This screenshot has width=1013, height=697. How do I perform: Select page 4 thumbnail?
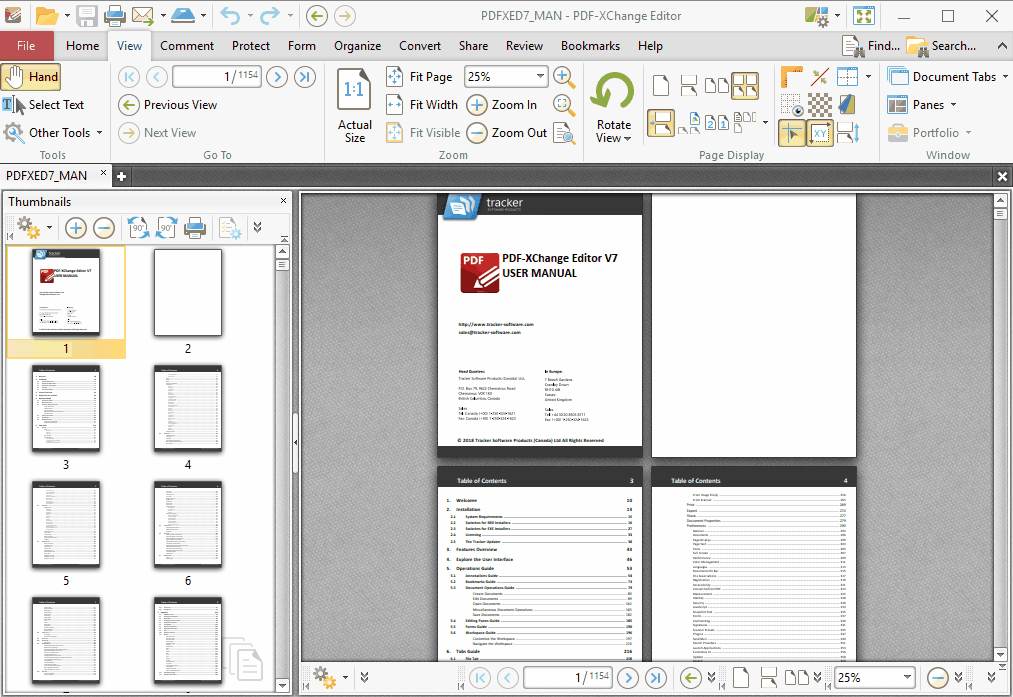pyautogui.click(x=188, y=407)
